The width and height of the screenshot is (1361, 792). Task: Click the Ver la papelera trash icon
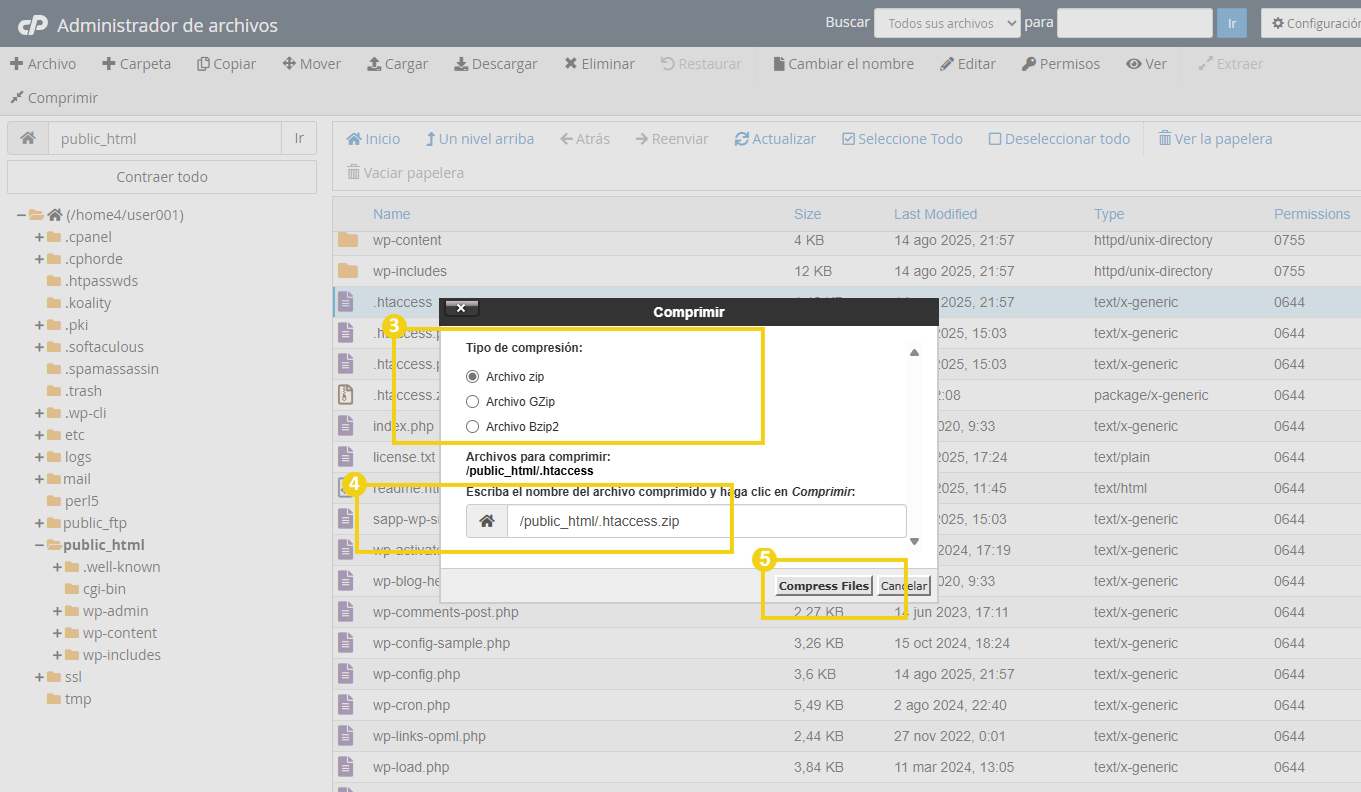1214,138
